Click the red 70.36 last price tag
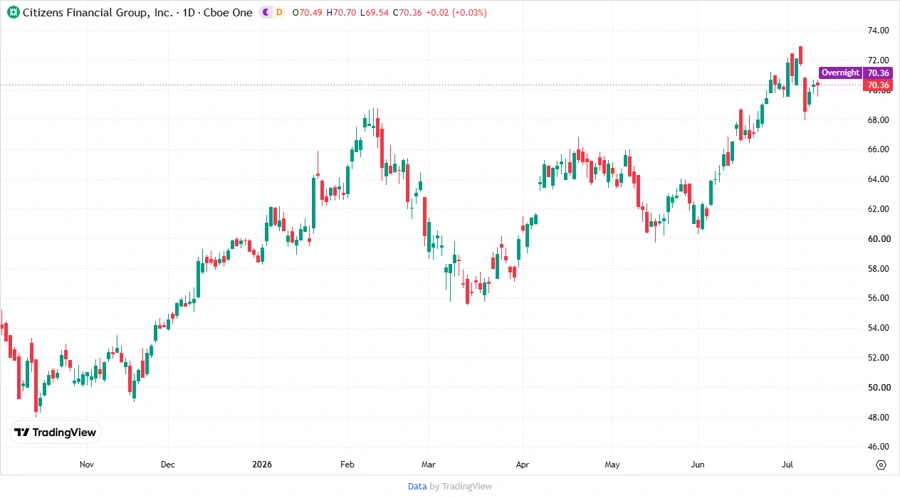This screenshot has width=900, height=498. pyautogui.click(x=878, y=85)
